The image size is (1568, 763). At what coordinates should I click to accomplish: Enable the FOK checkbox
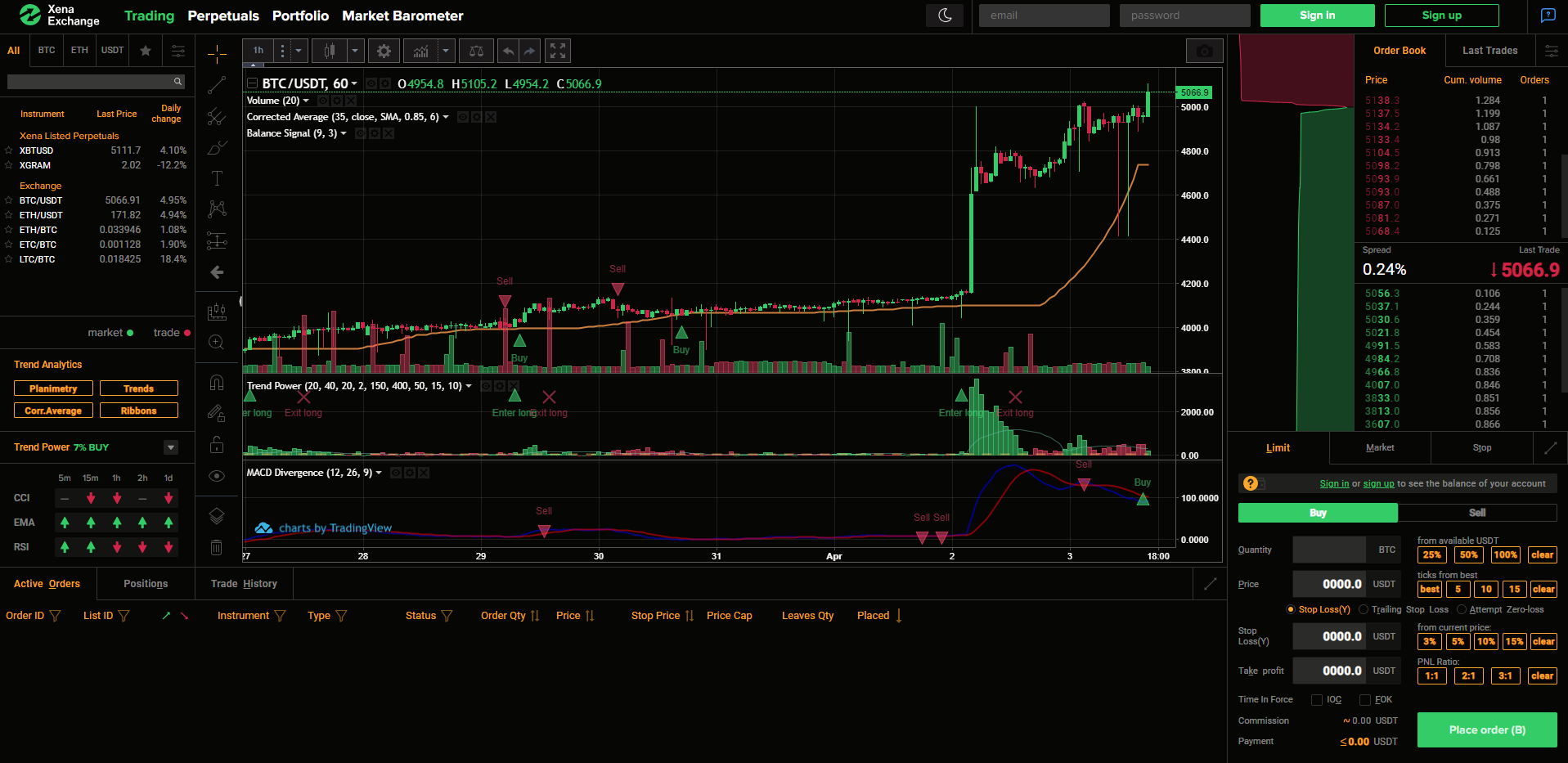coord(1365,700)
